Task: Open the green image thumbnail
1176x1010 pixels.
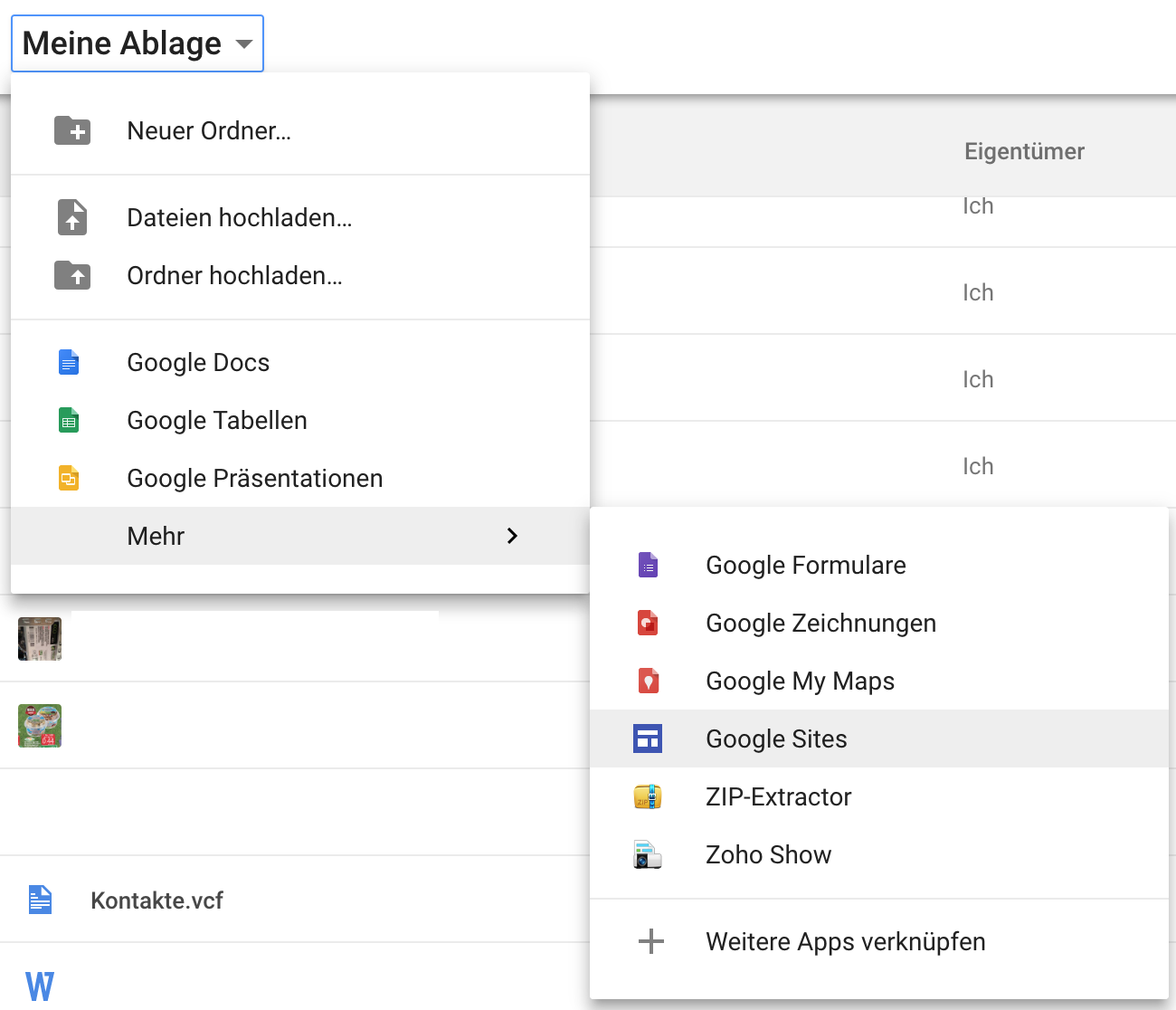Action: (40, 726)
